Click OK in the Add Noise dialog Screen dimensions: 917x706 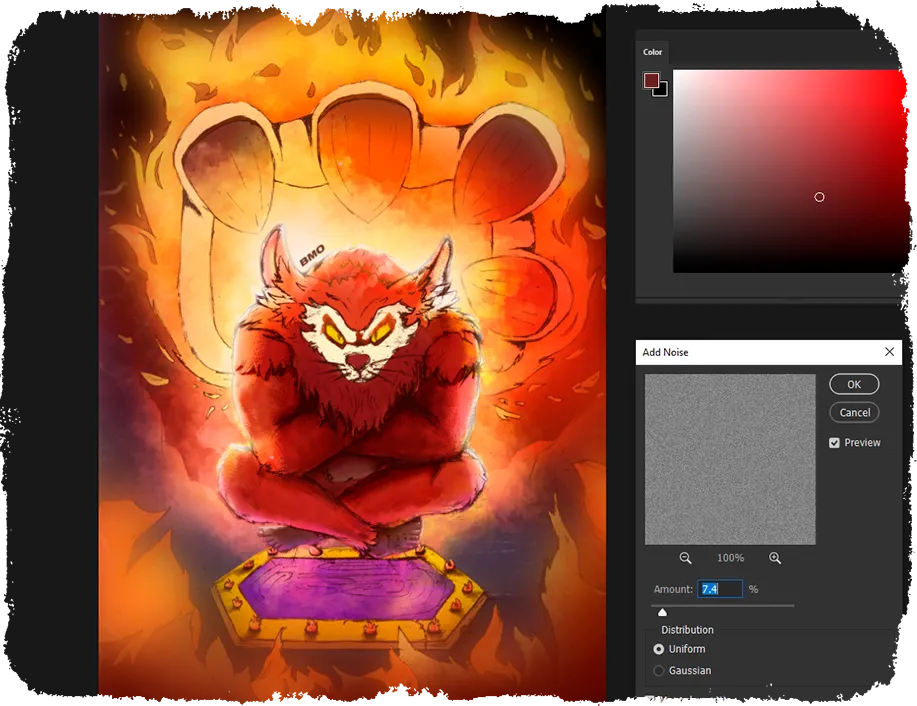(x=854, y=384)
